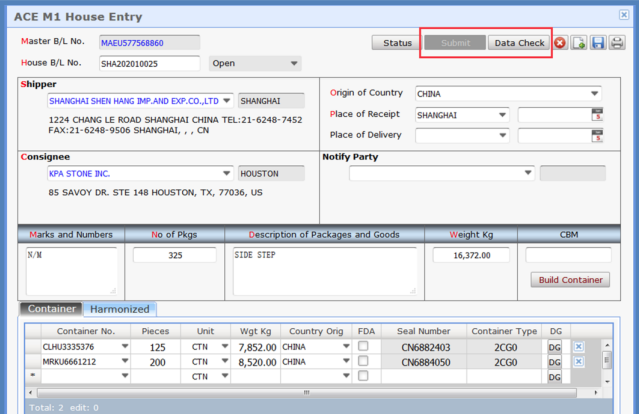Click the House B/L No. input field
The height and width of the screenshot is (414, 639).
149,64
